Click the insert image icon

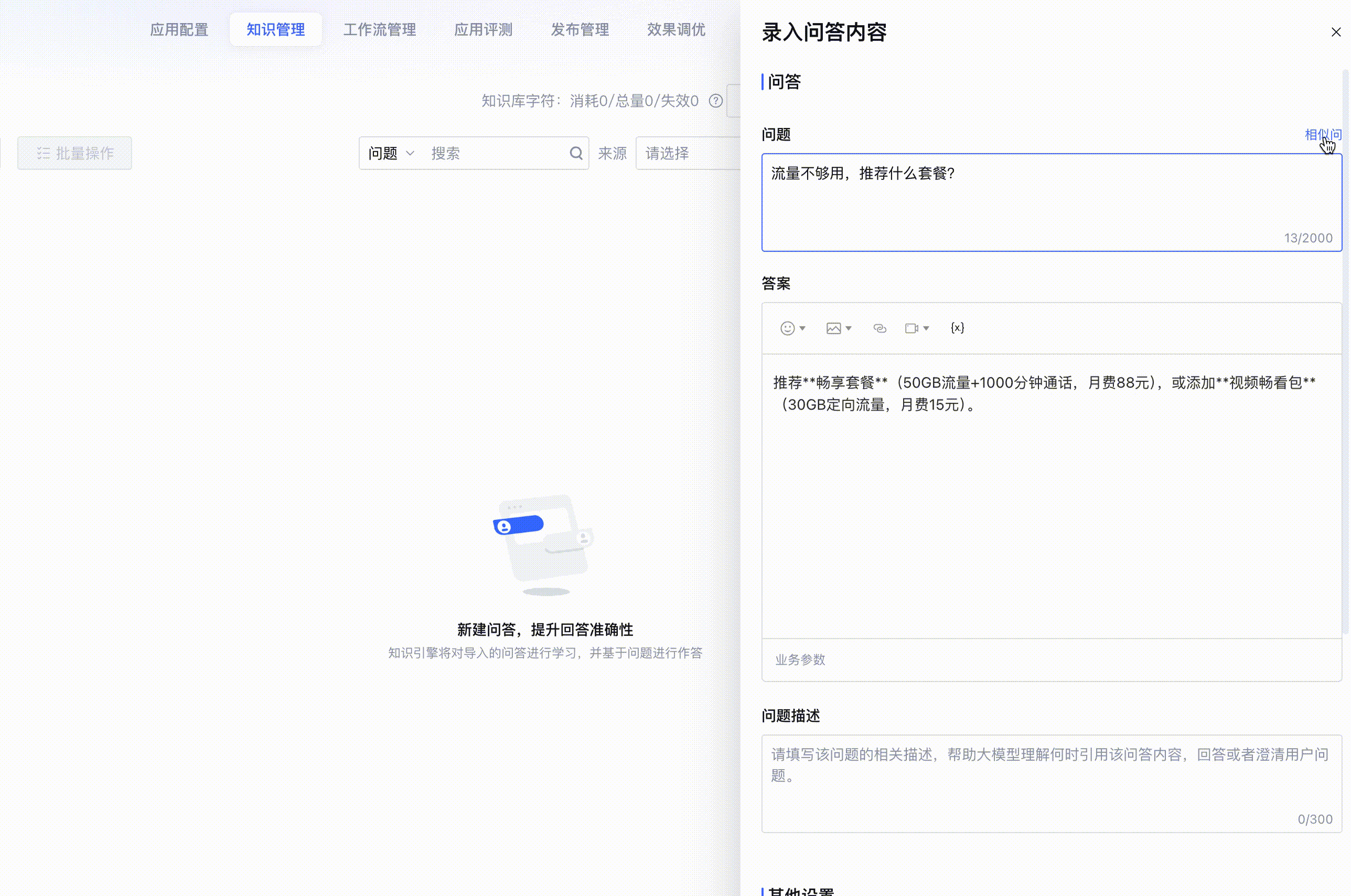(833, 328)
